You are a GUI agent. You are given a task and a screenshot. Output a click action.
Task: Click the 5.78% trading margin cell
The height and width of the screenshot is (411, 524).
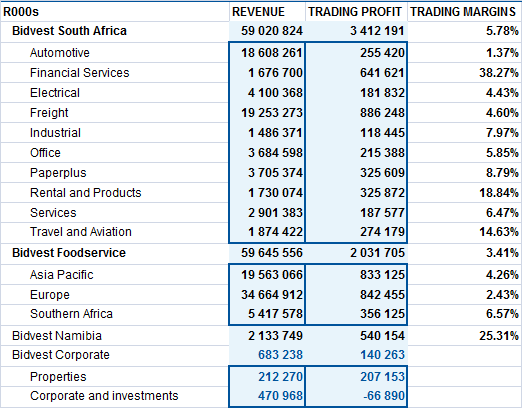click(502, 31)
